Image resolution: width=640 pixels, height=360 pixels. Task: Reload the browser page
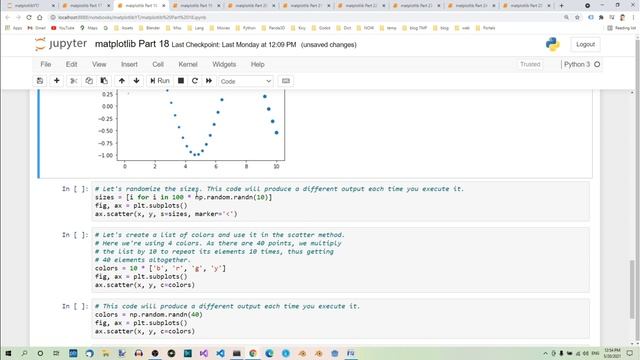(x=29, y=18)
